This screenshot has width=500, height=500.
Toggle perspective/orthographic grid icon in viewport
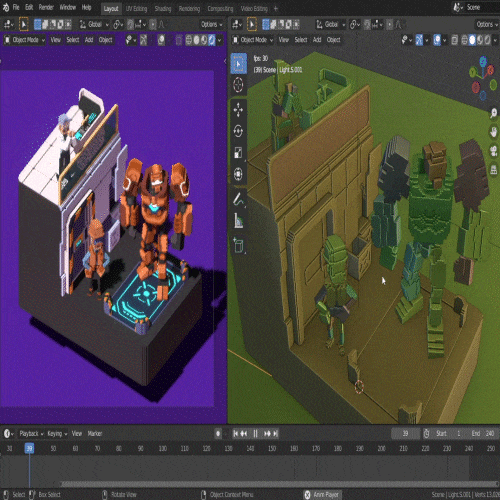click(x=493, y=170)
